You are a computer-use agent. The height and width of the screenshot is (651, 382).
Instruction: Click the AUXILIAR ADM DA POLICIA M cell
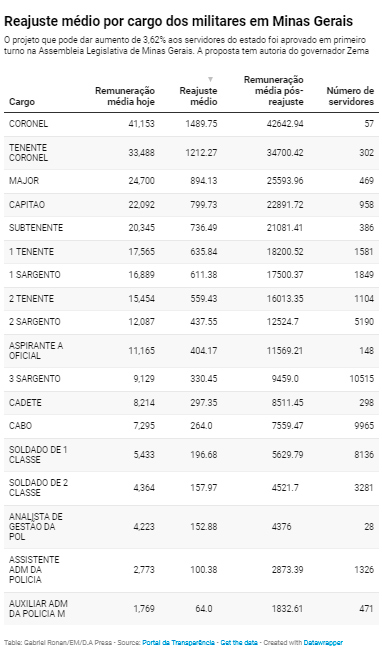38,608
